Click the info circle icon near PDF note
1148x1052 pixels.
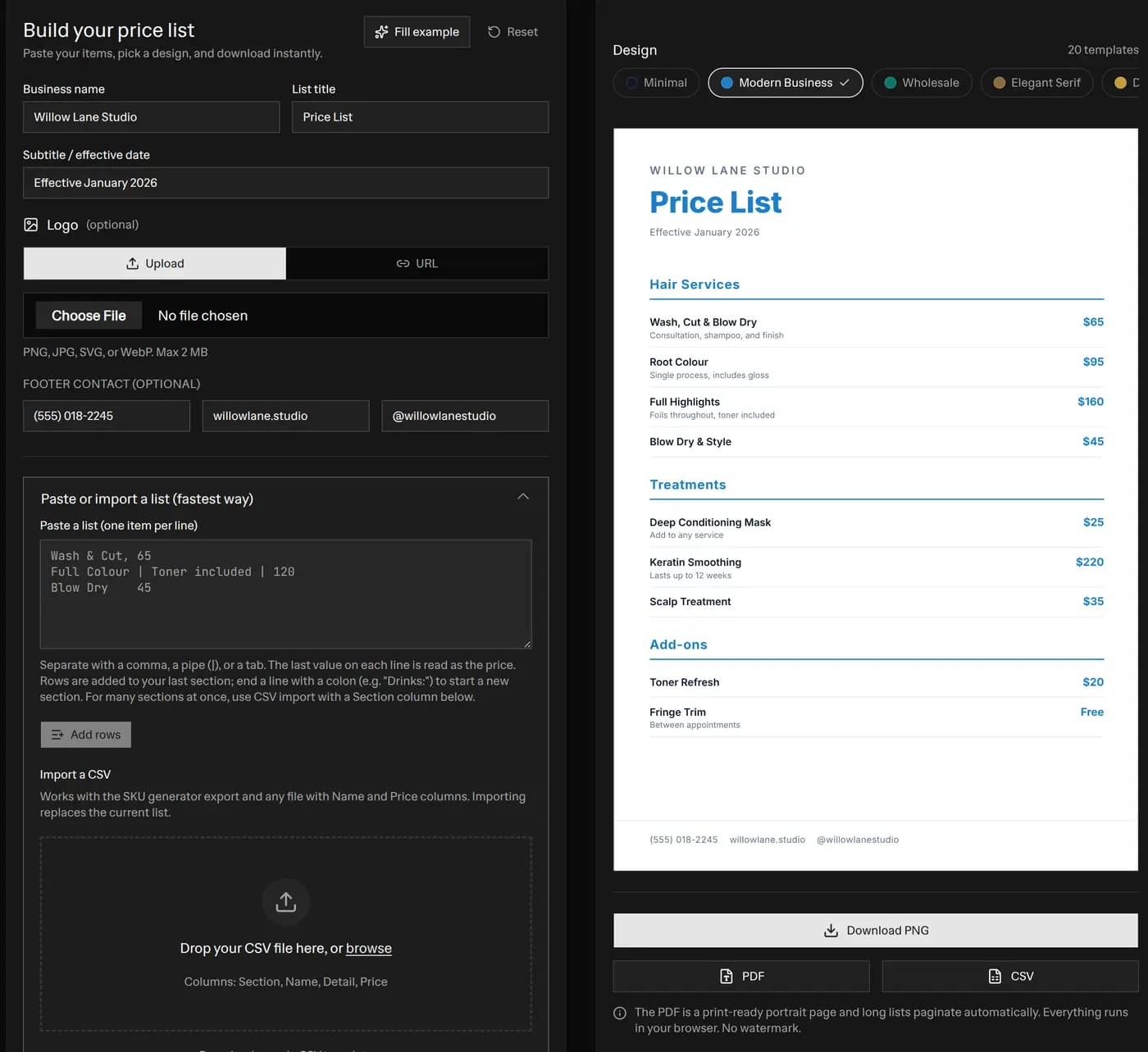(620, 1013)
